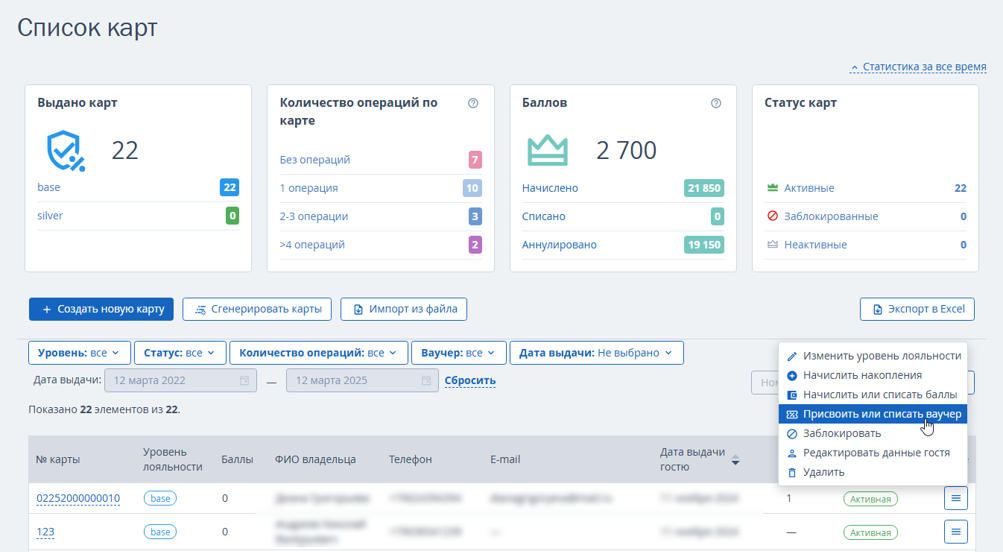Click Сгенерировать карты button

257,309
